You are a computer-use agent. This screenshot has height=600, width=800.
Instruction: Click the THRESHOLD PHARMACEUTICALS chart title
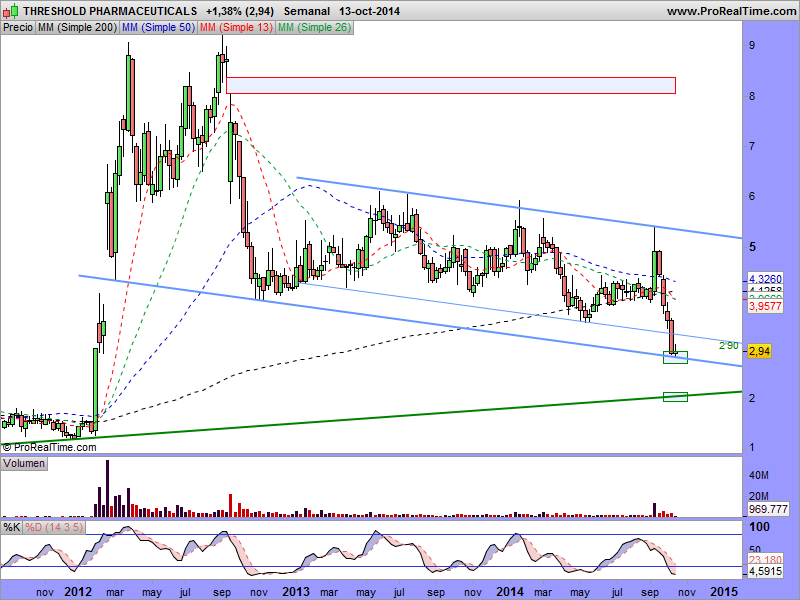(x=110, y=11)
